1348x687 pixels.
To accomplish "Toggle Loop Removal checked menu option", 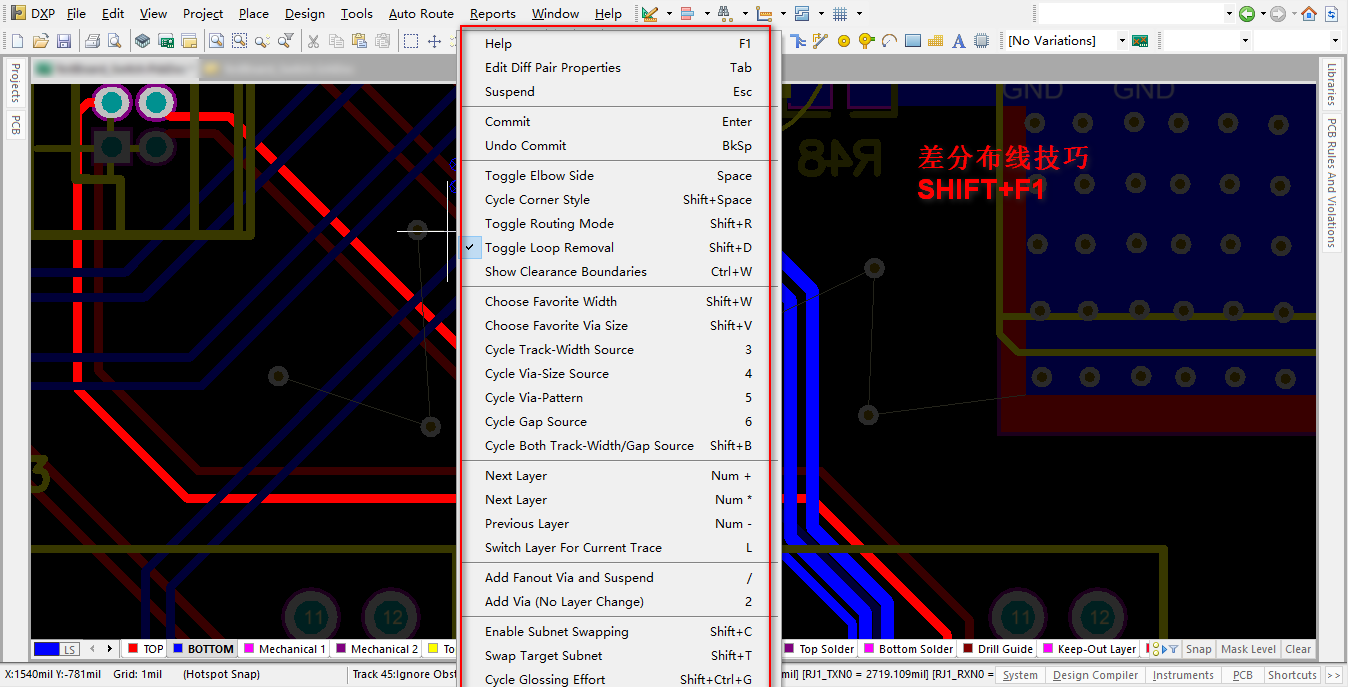I will [549, 248].
